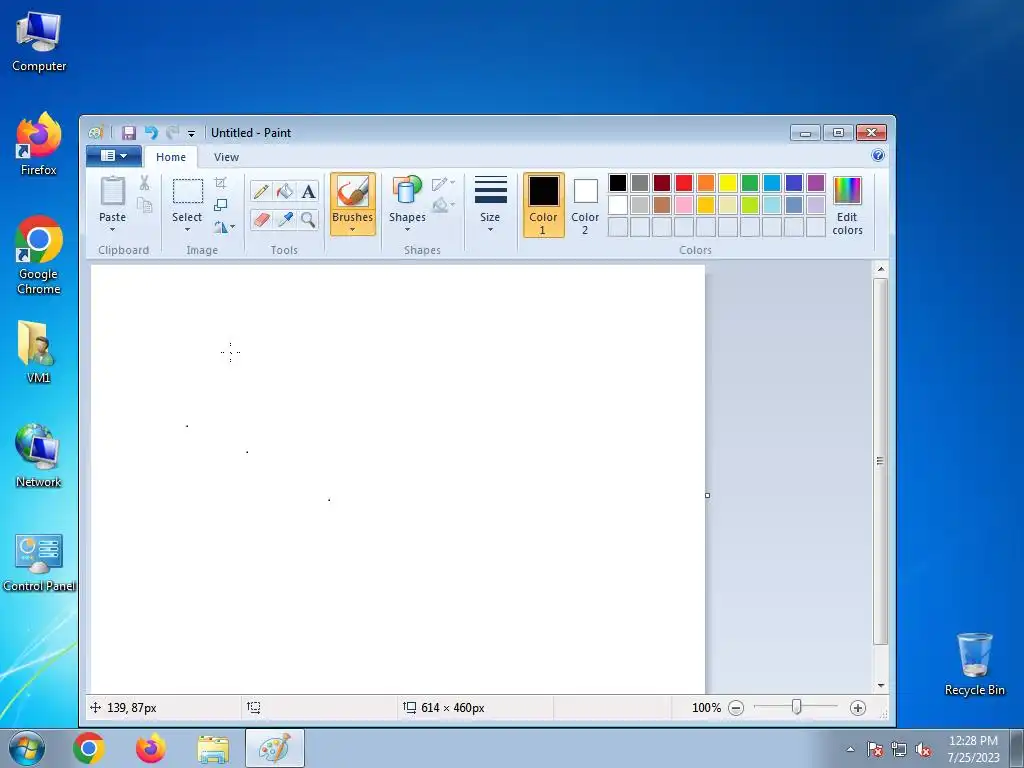Show hidden system tray icons arrow
Viewport: 1024px width, 768px height.
(x=850, y=749)
